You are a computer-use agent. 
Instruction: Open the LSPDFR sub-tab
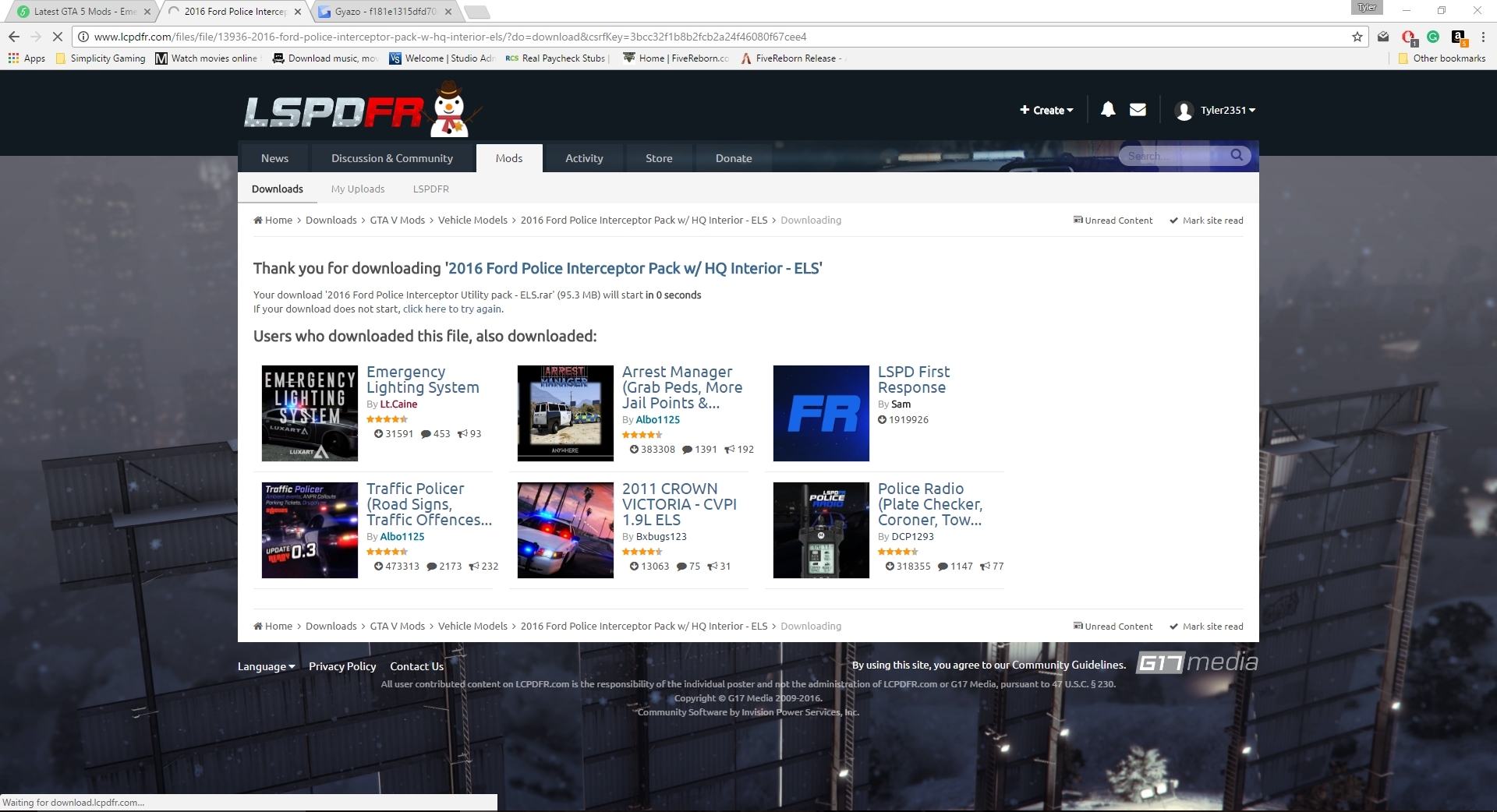(x=431, y=189)
